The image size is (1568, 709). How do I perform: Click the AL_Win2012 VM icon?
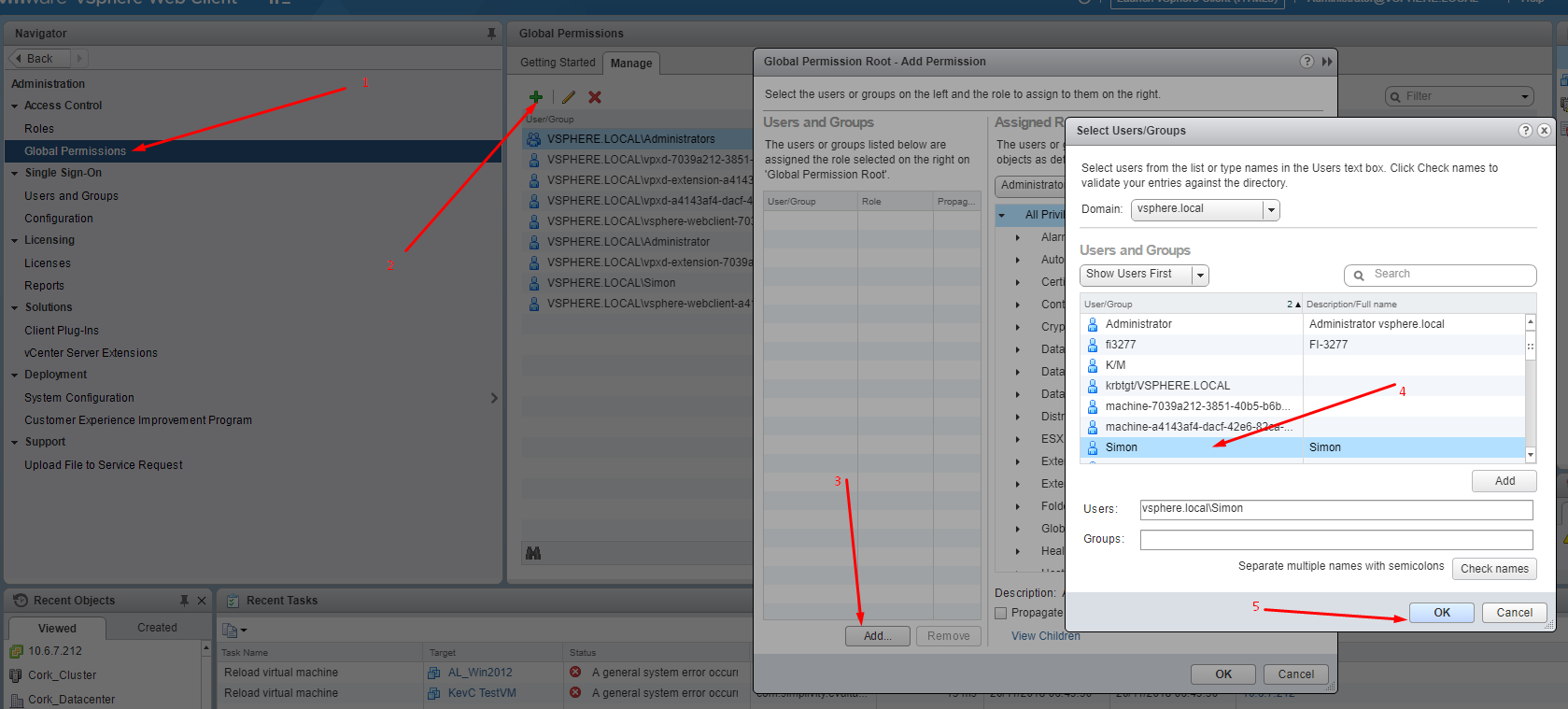coord(434,673)
